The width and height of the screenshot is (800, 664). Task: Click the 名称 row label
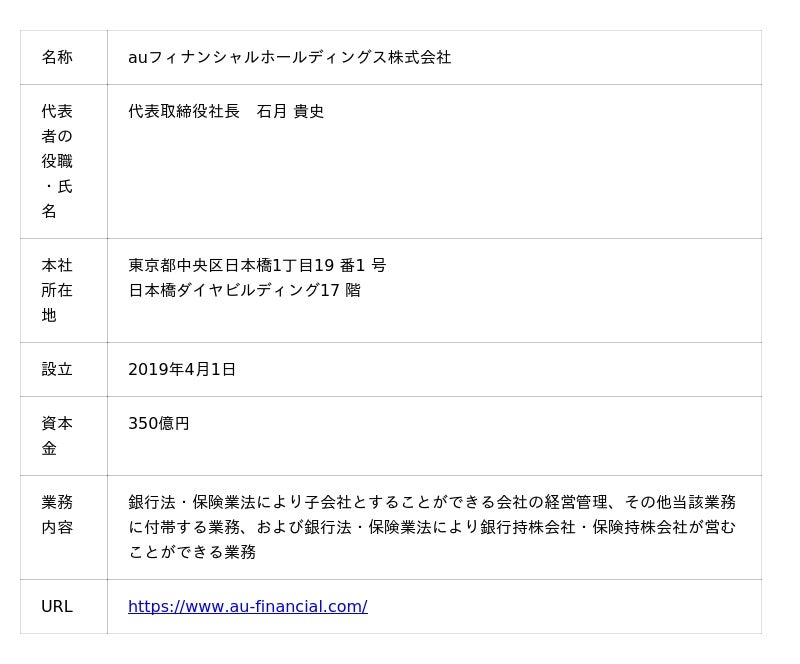click(x=57, y=57)
